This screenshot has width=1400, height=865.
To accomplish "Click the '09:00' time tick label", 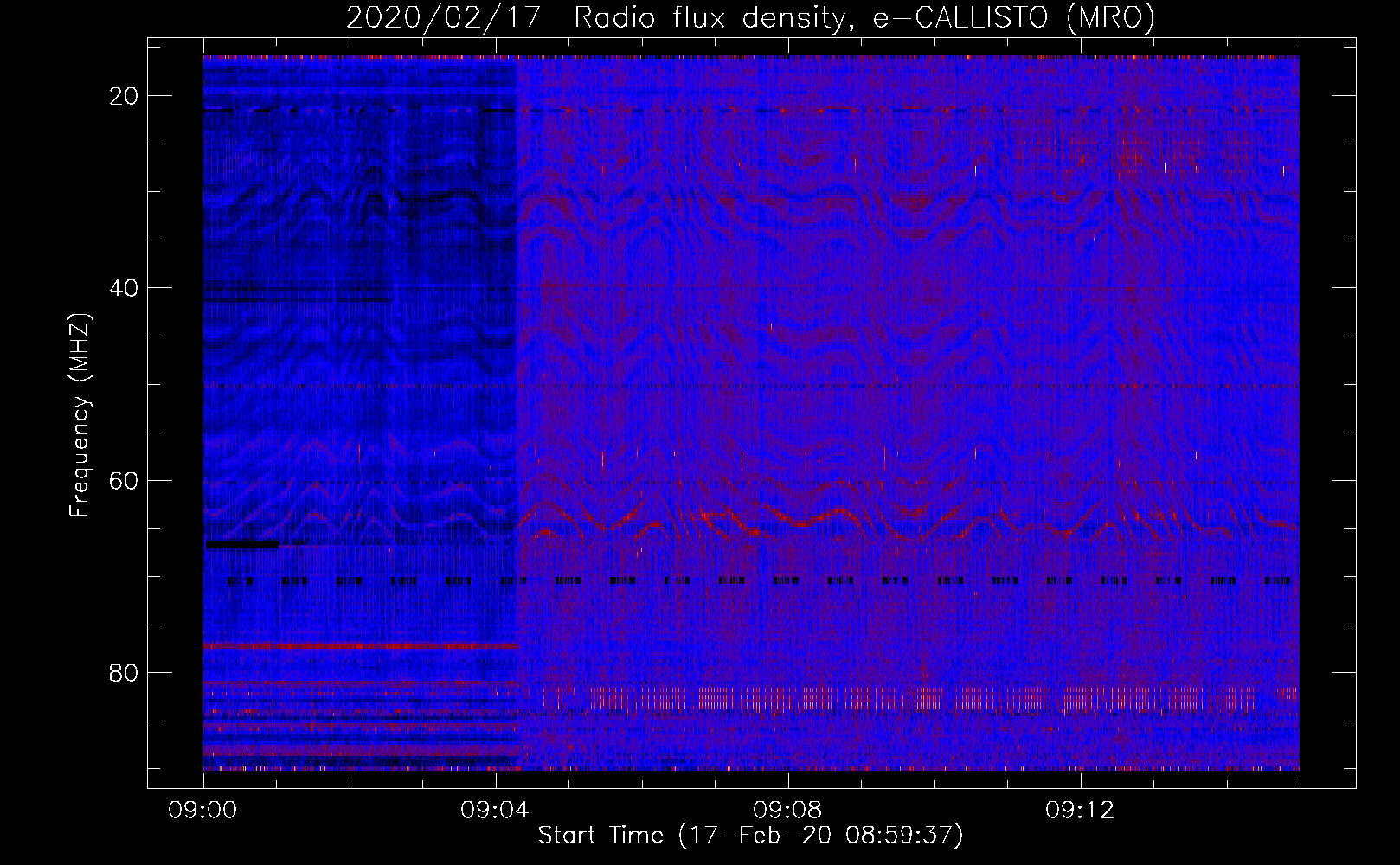I will click(x=203, y=811).
